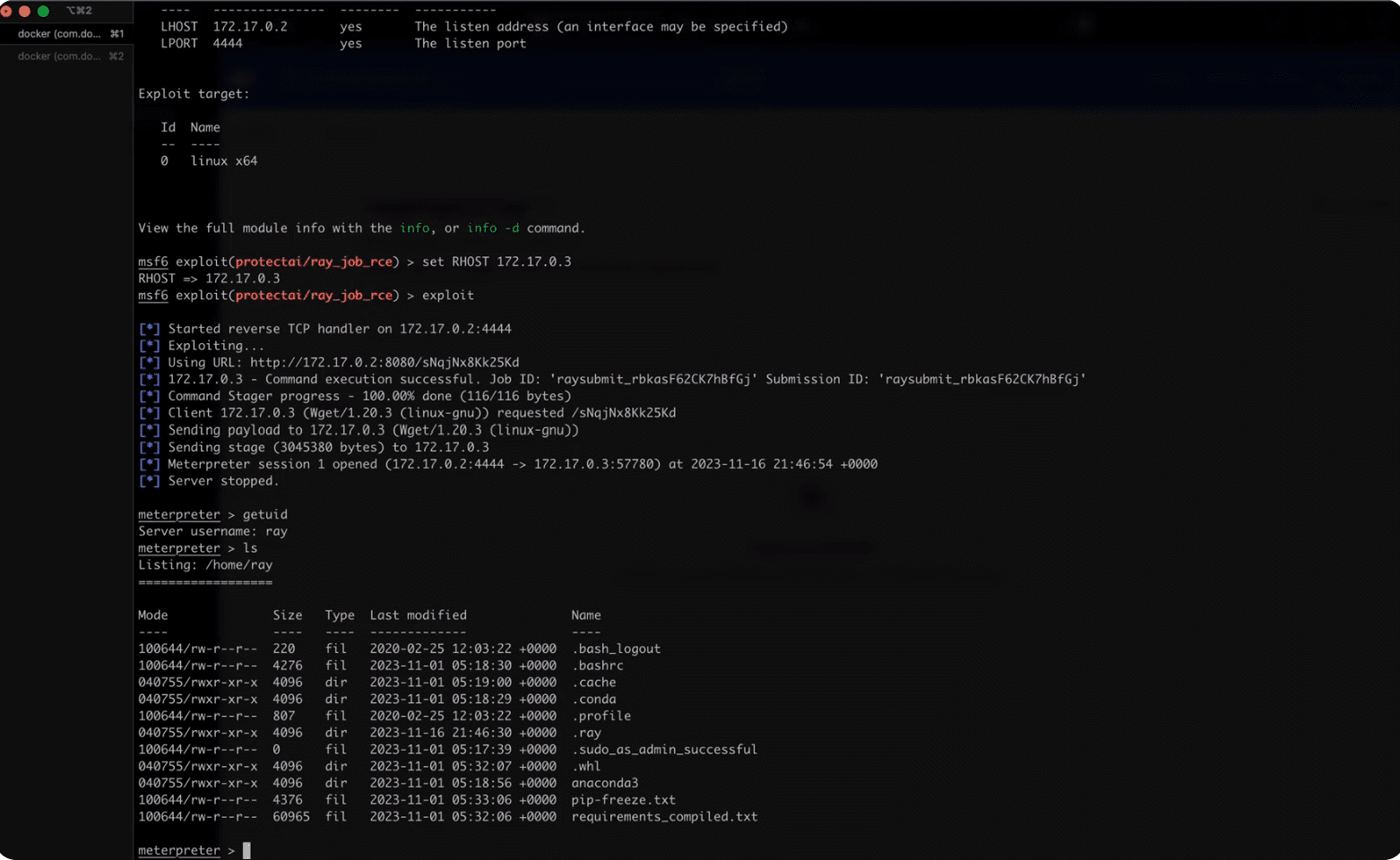Image resolution: width=1400 pixels, height=860 pixels.
Task: Click the 'Exploit target:' heading
Action: click(x=194, y=94)
